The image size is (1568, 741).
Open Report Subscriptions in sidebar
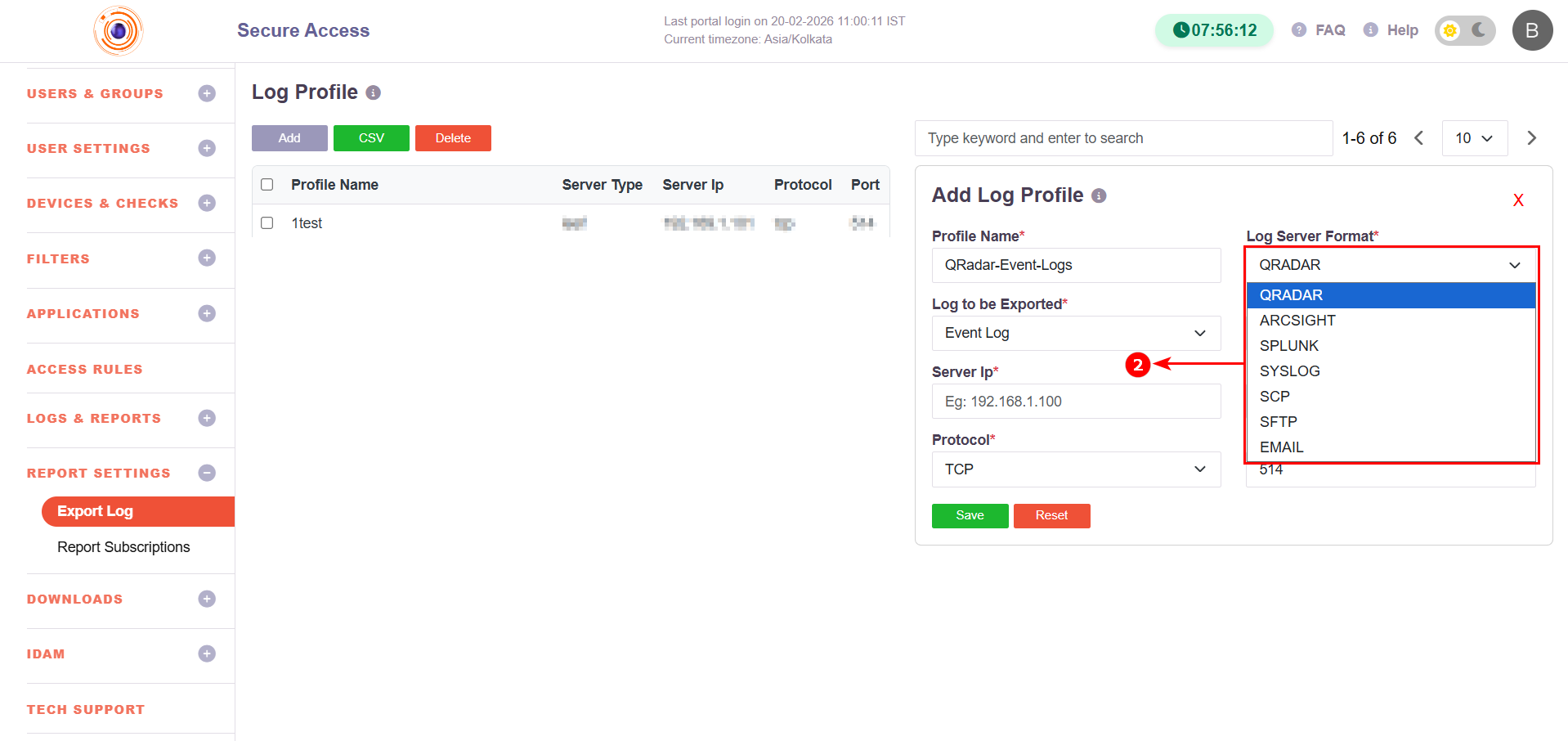(123, 547)
